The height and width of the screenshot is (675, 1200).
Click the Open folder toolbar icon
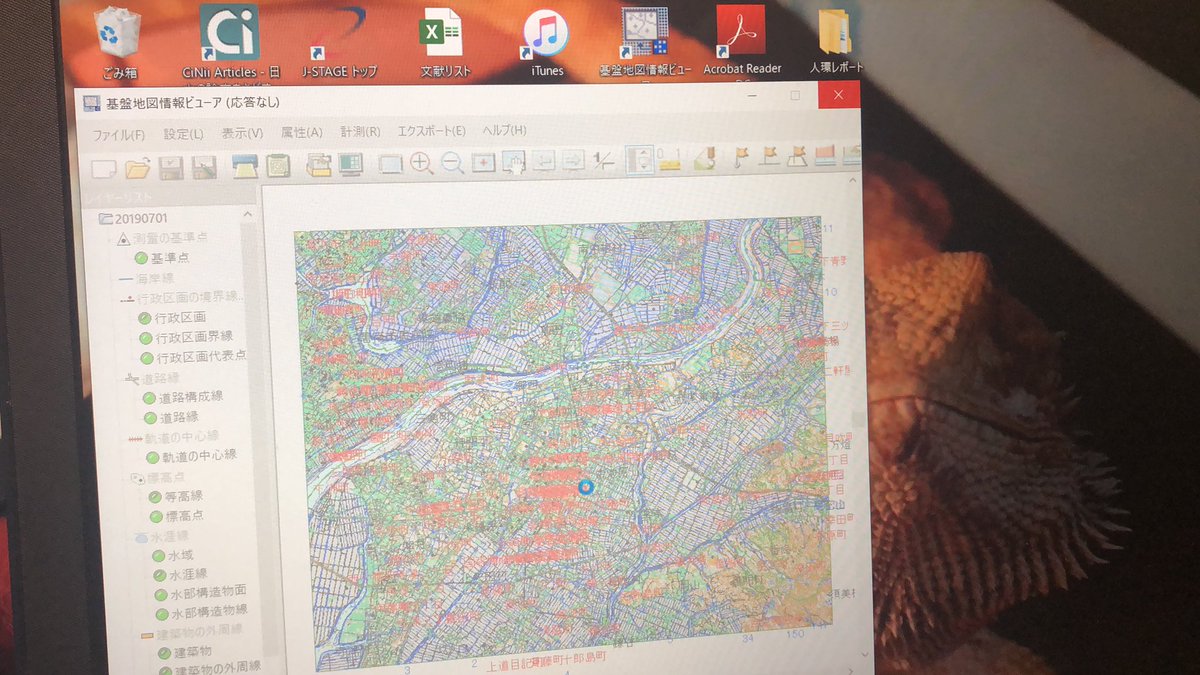click(x=138, y=168)
